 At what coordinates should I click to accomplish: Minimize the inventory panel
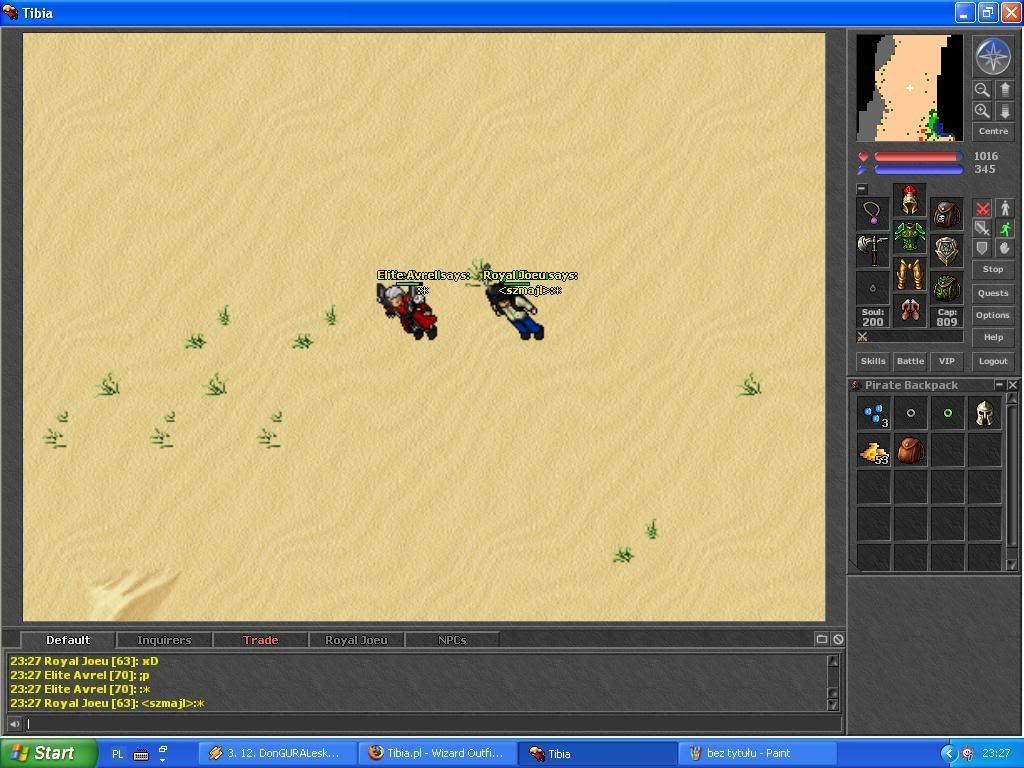(862, 189)
